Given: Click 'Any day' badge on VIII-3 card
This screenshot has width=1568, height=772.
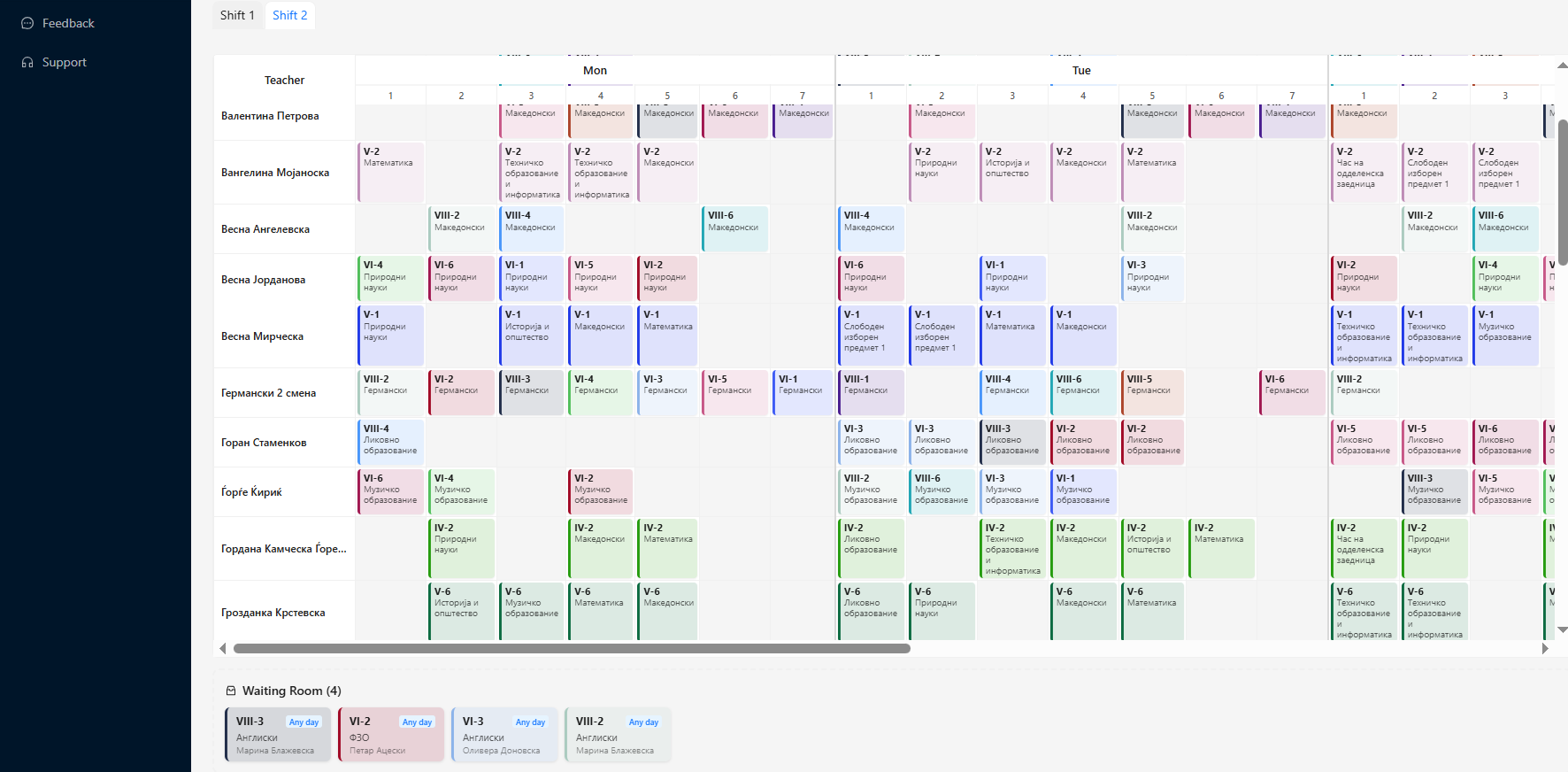Looking at the screenshot, I should 304,722.
